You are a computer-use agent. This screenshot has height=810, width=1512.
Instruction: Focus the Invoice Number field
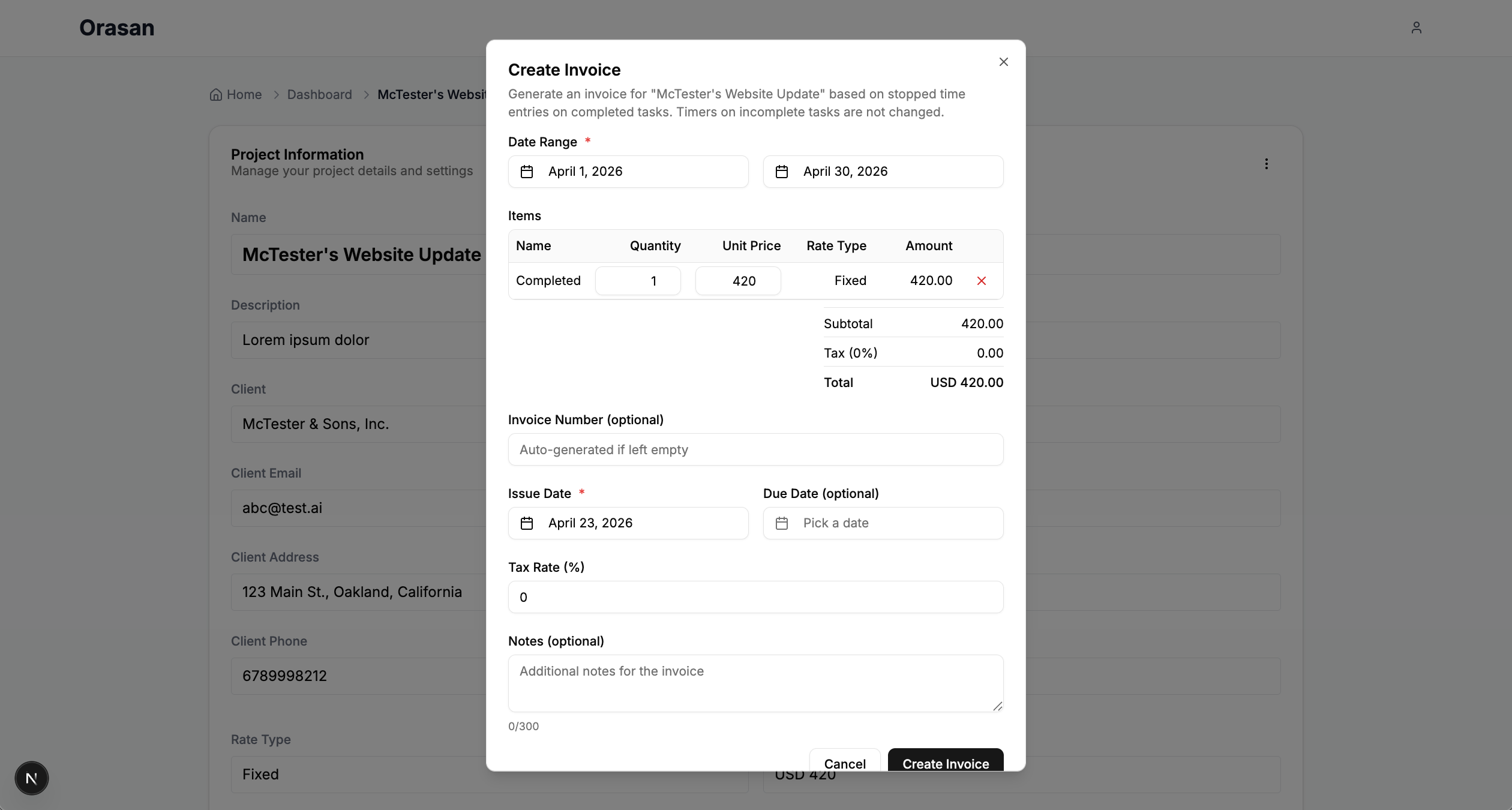(755, 449)
